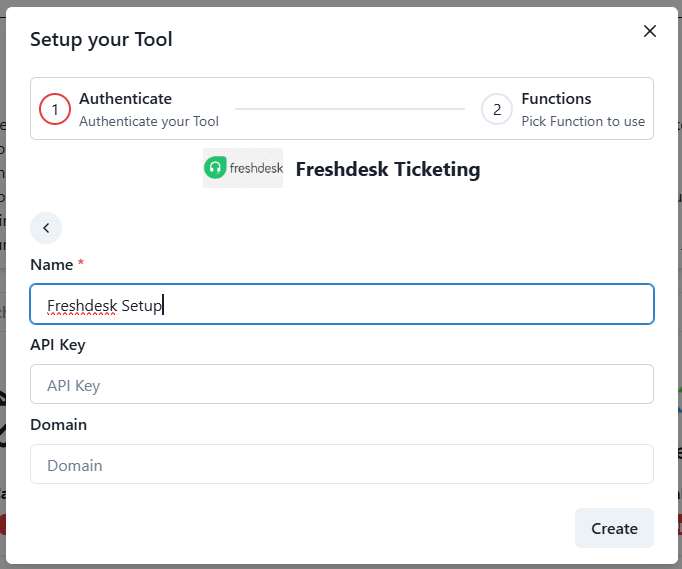
Task: Click the connector line between the steps
Action: coord(350,109)
